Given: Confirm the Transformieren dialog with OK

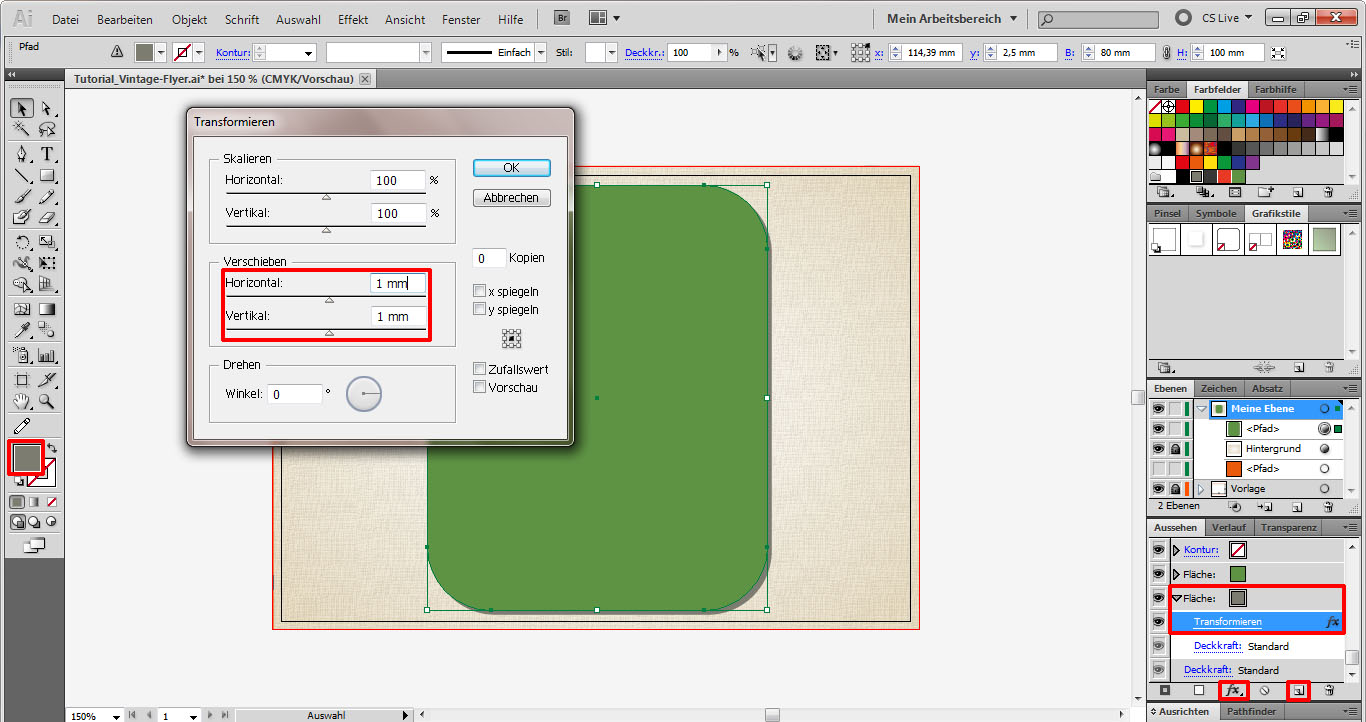Looking at the screenshot, I should click(x=511, y=168).
